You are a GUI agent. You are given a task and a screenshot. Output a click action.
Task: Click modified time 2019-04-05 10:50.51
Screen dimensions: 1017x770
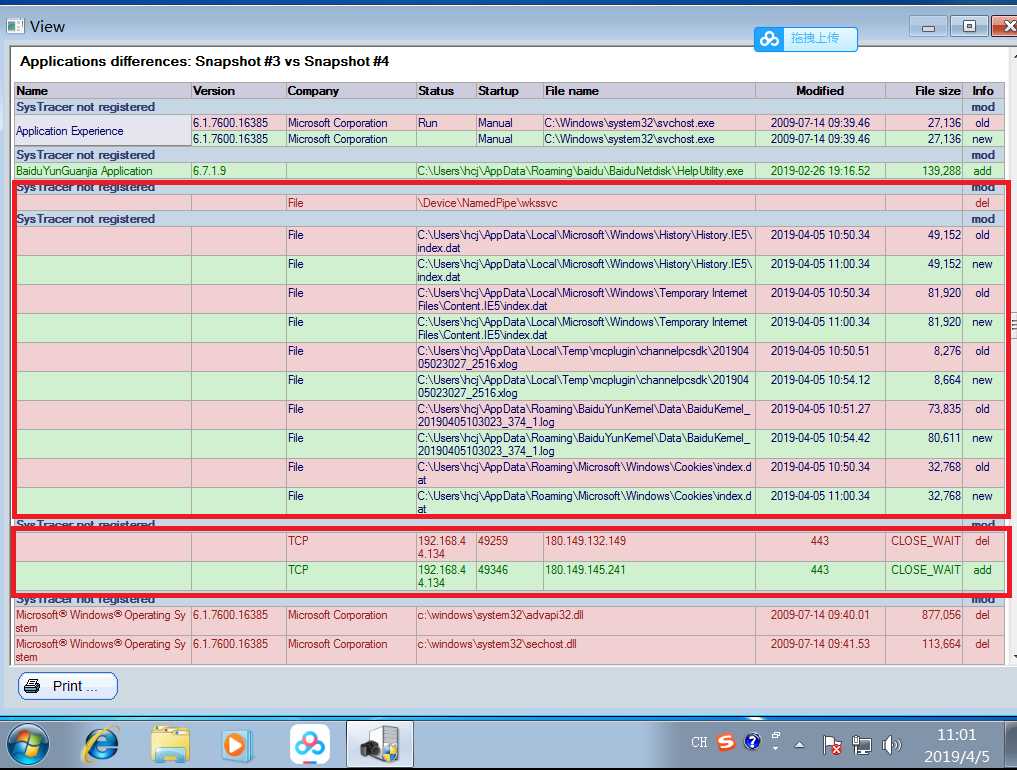coord(820,351)
